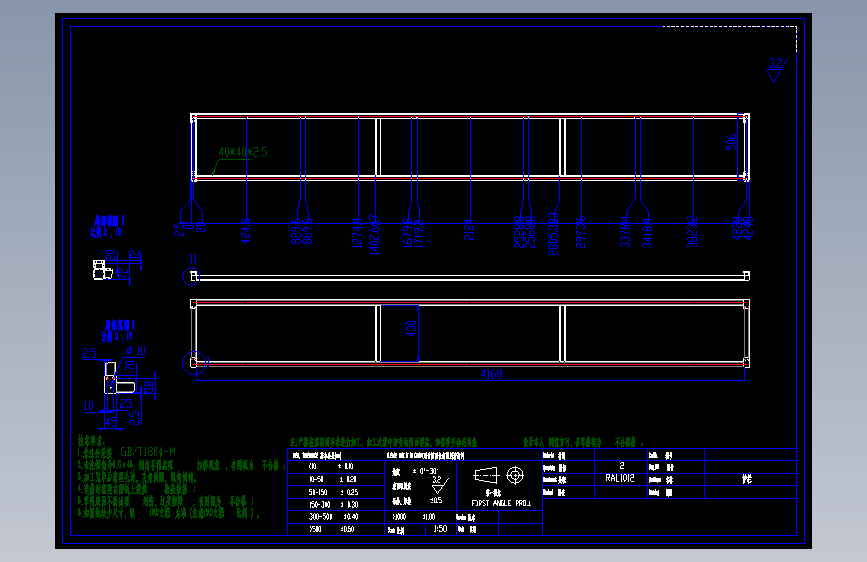Image resolution: width=867 pixels, height=562 pixels.
Task: Click the detail circle I on the middle side view
Action: [191, 276]
